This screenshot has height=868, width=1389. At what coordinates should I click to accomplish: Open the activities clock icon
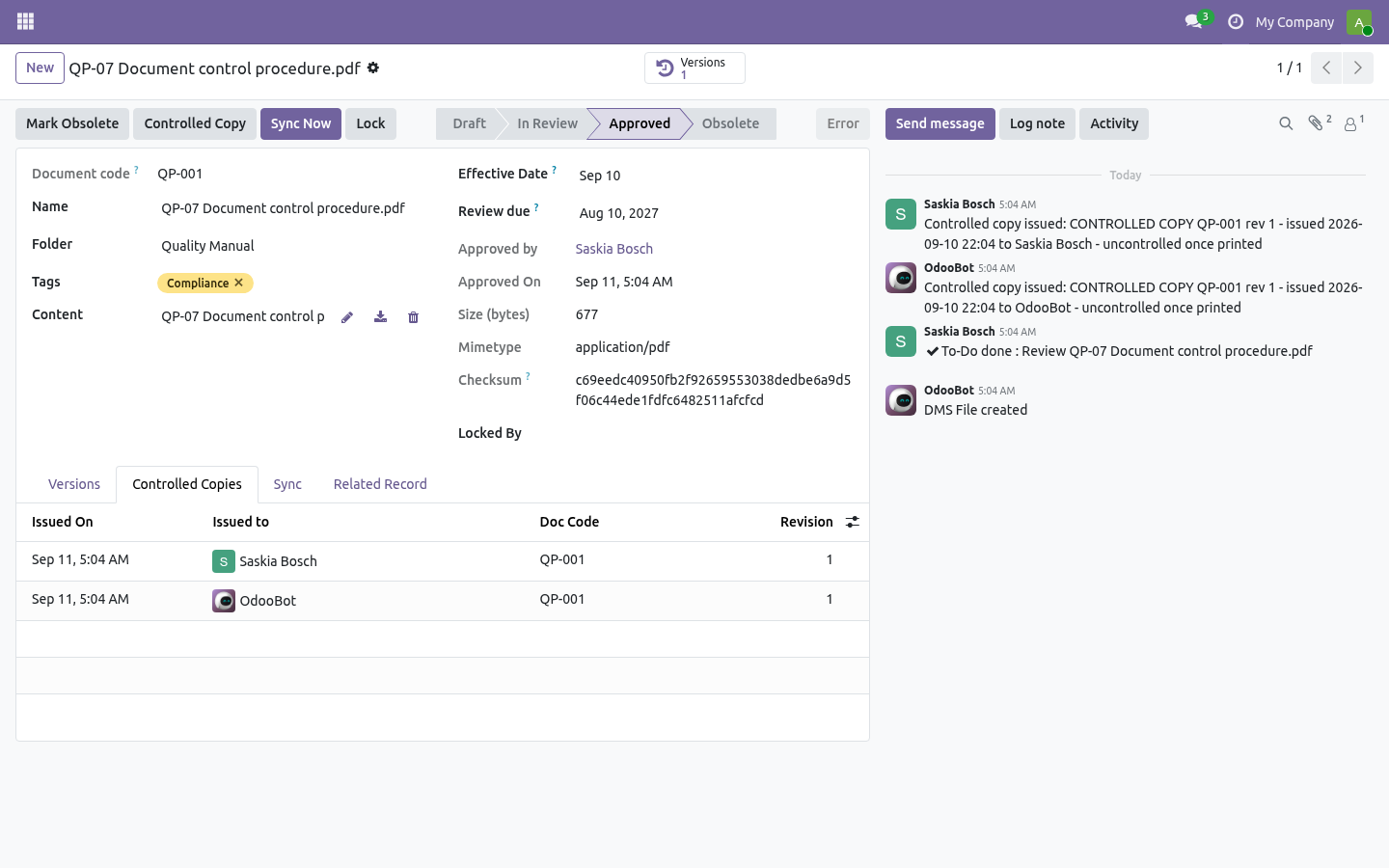(1236, 21)
